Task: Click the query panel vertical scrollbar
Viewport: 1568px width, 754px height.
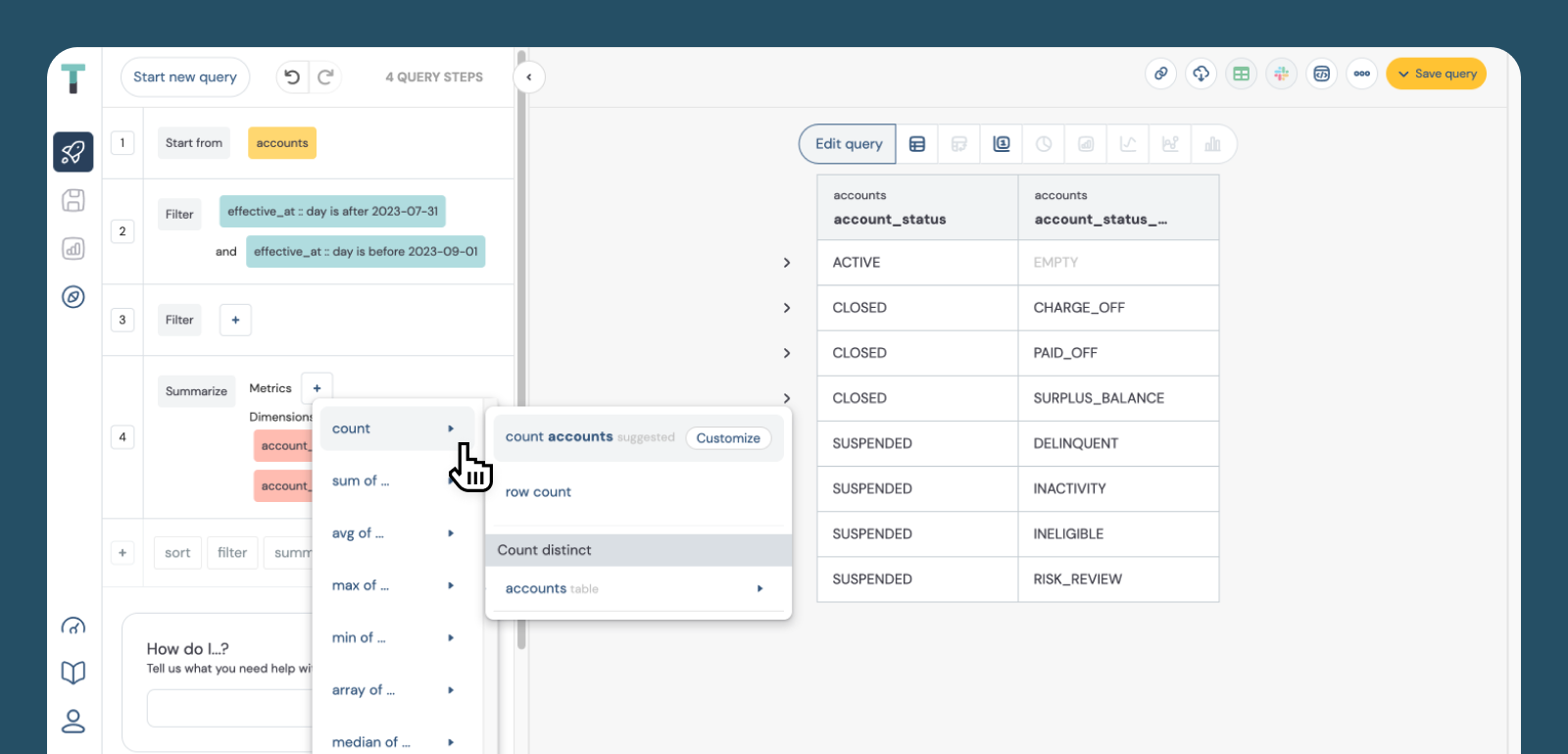Action: click(521, 348)
